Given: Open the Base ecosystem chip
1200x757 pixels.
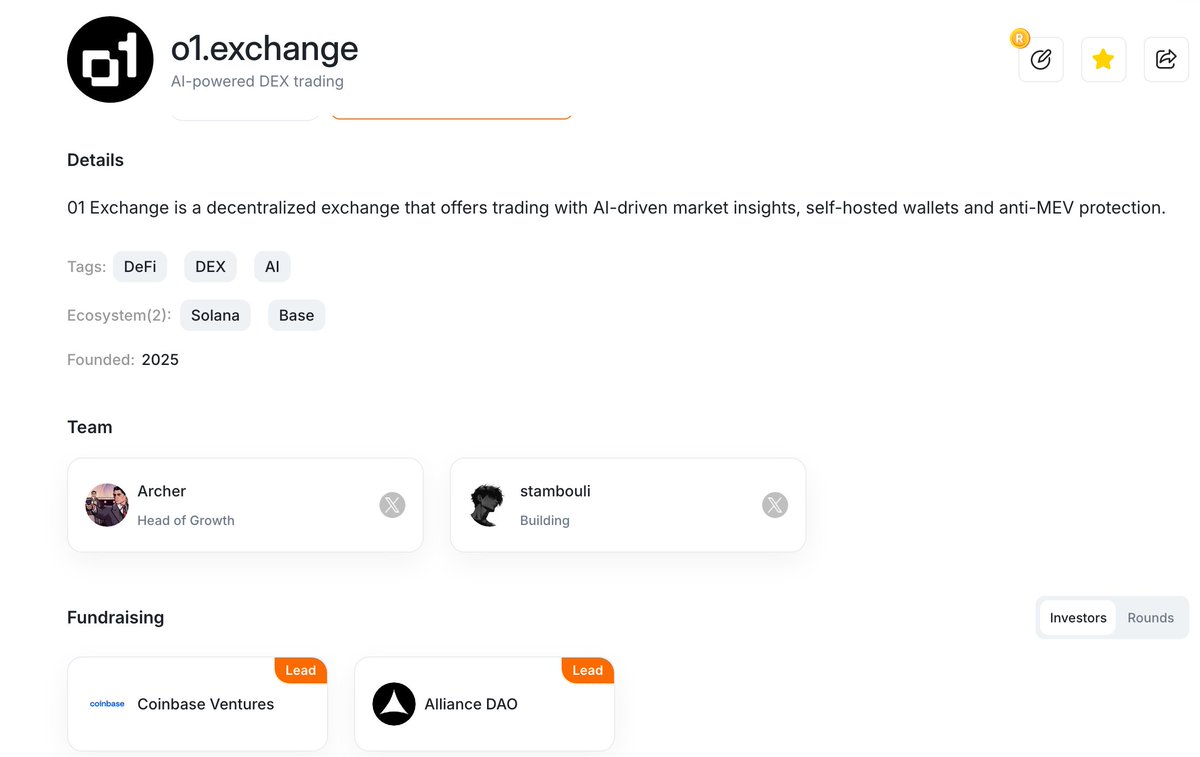Looking at the screenshot, I should (x=296, y=315).
